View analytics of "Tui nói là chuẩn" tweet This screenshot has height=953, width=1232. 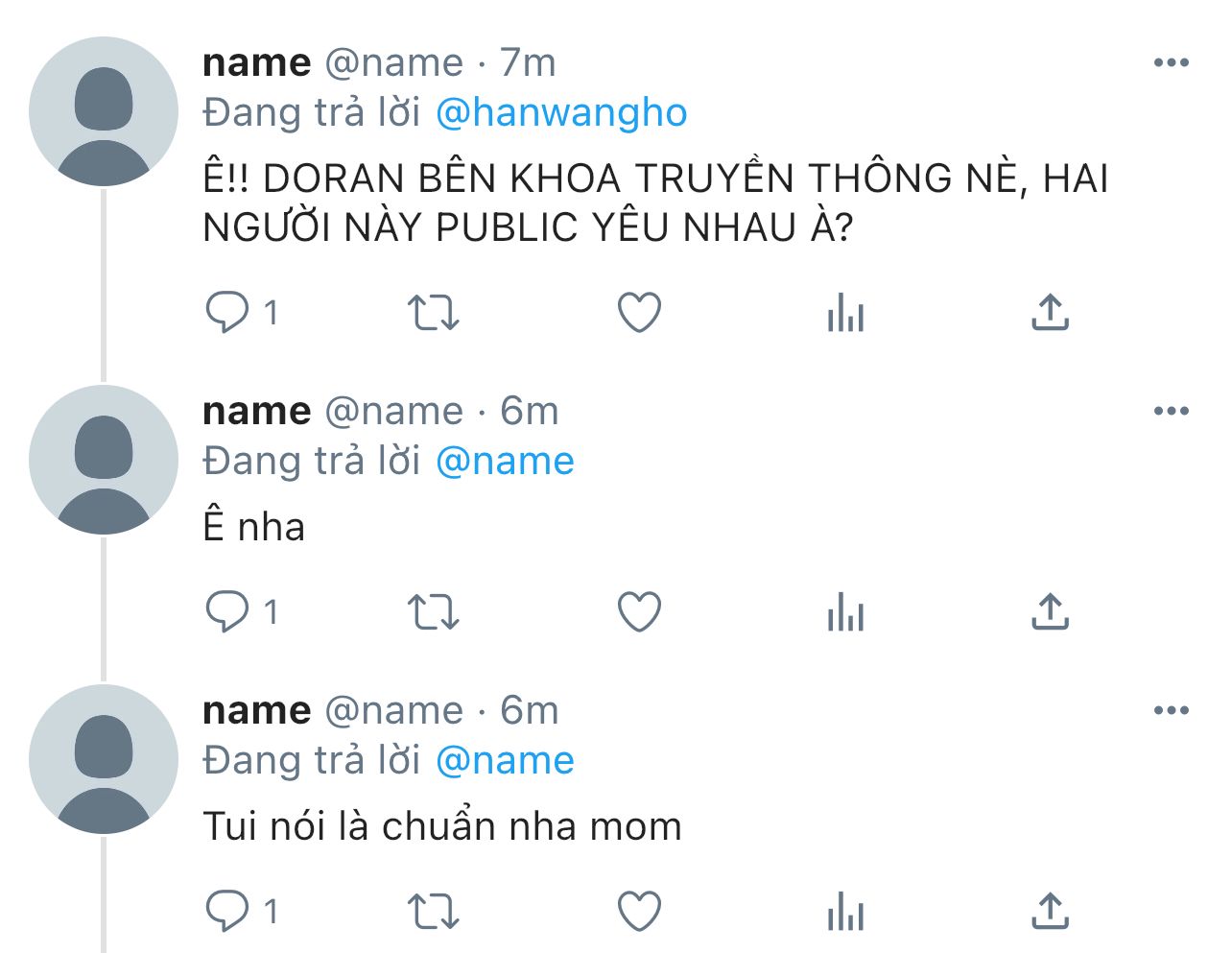(x=845, y=912)
